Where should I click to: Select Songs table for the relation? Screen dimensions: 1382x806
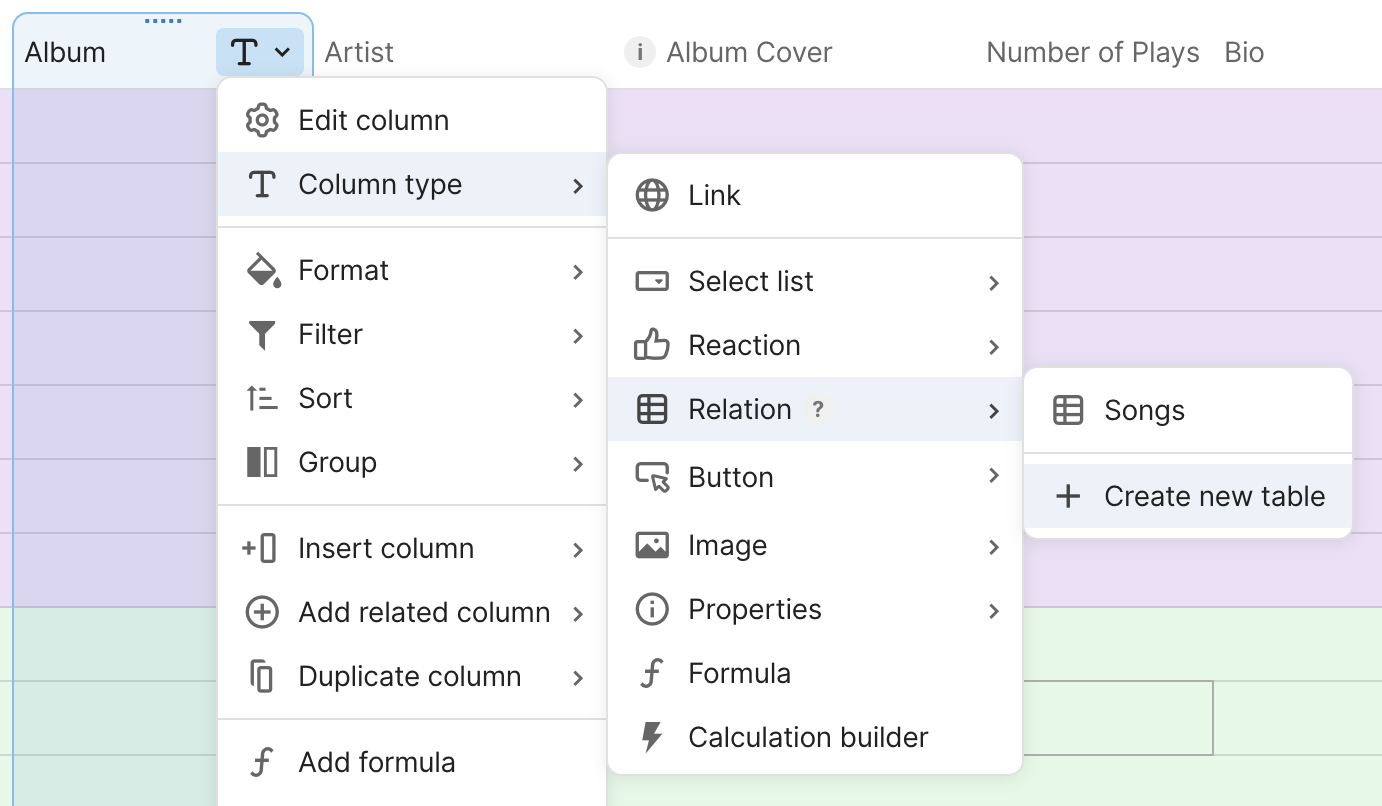pyautogui.click(x=1144, y=410)
